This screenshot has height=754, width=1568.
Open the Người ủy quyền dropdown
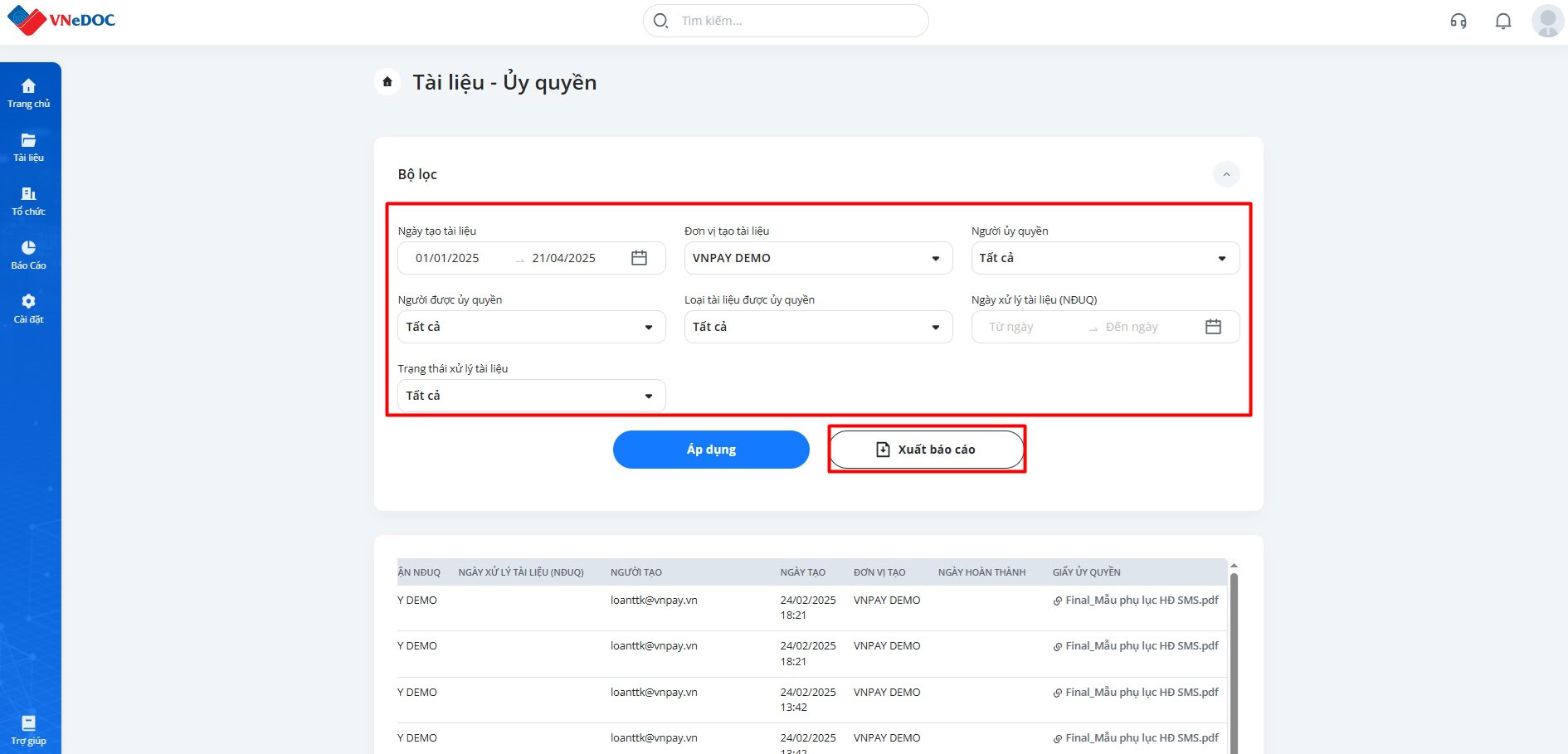tap(1105, 258)
